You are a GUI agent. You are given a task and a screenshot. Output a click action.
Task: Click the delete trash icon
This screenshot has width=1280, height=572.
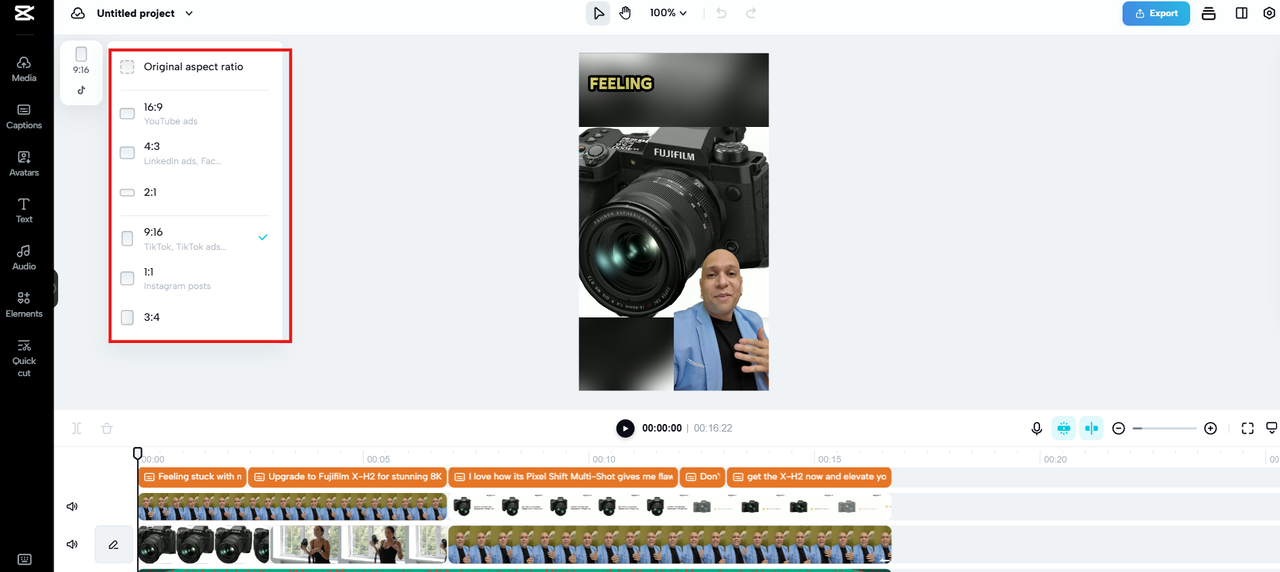[x=107, y=428]
